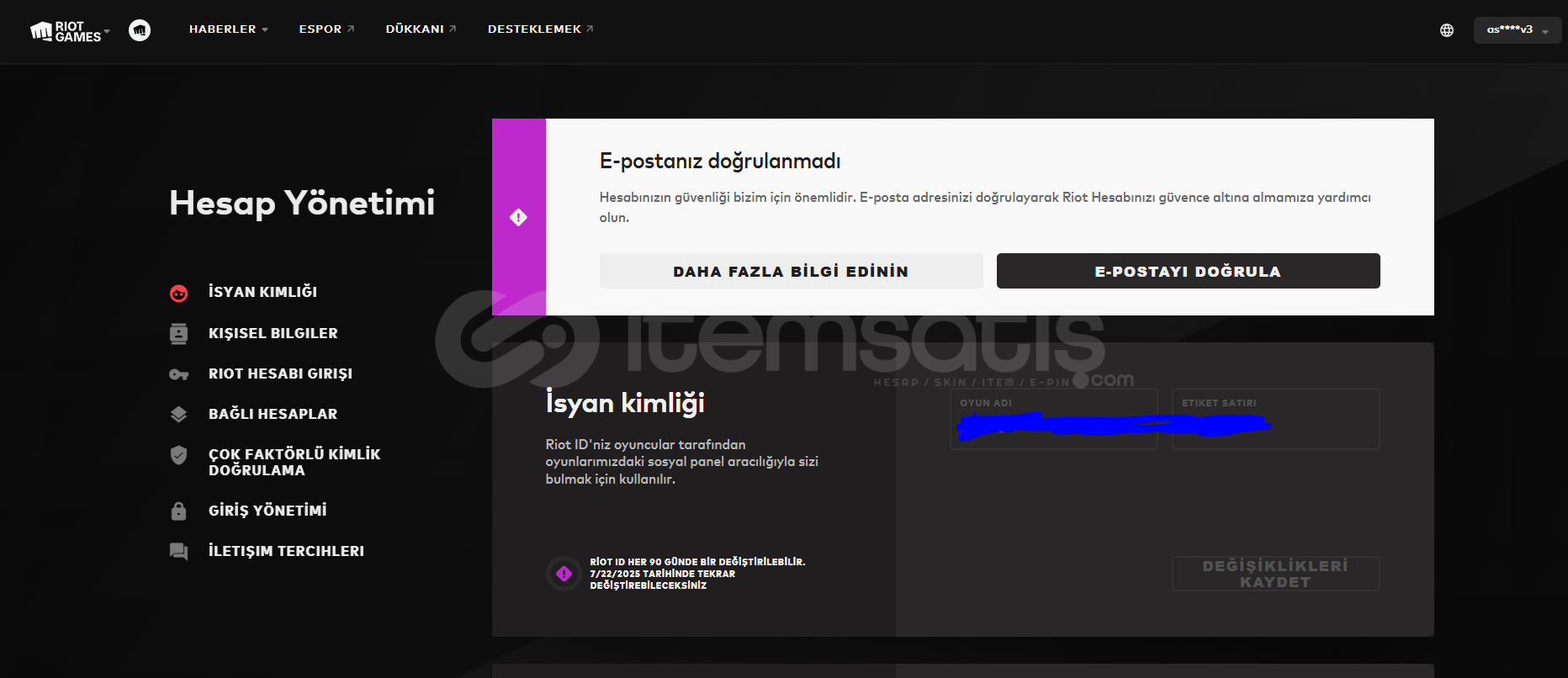Select KIŞISEL BILGILER sidebar item
The width and height of the screenshot is (1568, 678).
pyautogui.click(x=273, y=333)
